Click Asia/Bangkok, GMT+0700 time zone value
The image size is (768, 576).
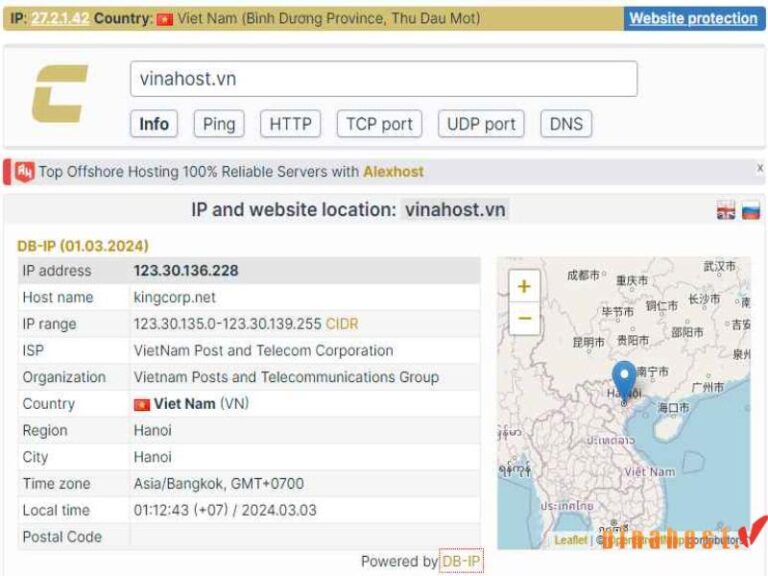click(219, 484)
